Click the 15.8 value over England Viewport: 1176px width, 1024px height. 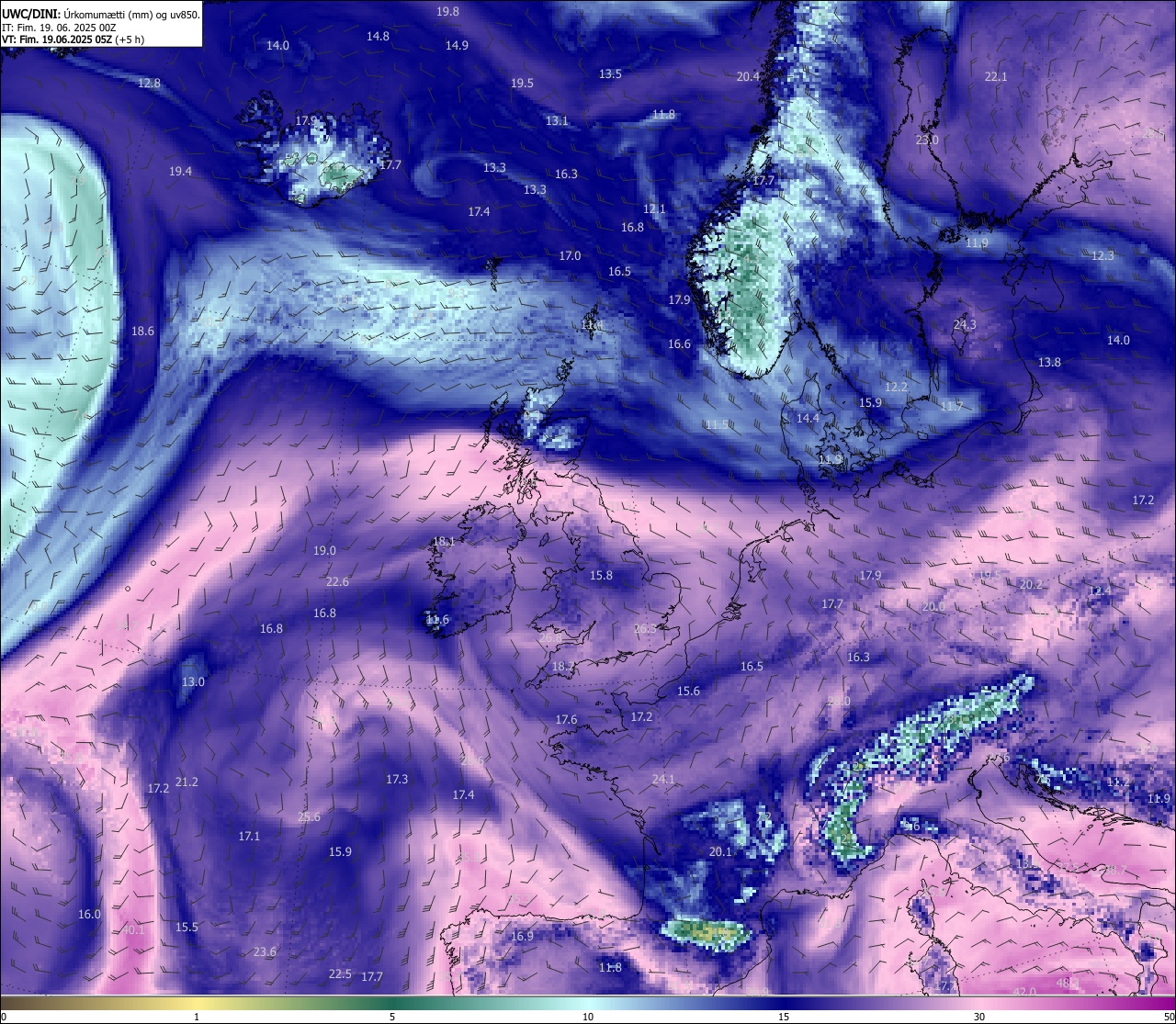point(601,575)
